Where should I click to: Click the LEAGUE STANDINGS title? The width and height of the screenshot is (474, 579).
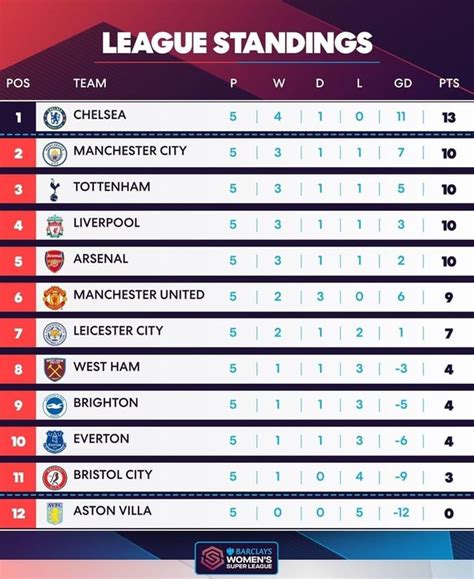[x=237, y=43]
